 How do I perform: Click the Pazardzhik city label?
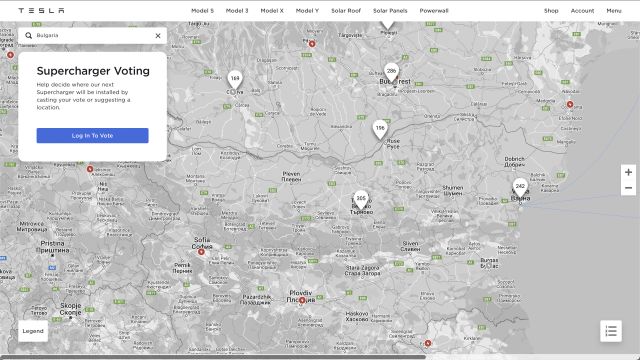click(x=256, y=300)
